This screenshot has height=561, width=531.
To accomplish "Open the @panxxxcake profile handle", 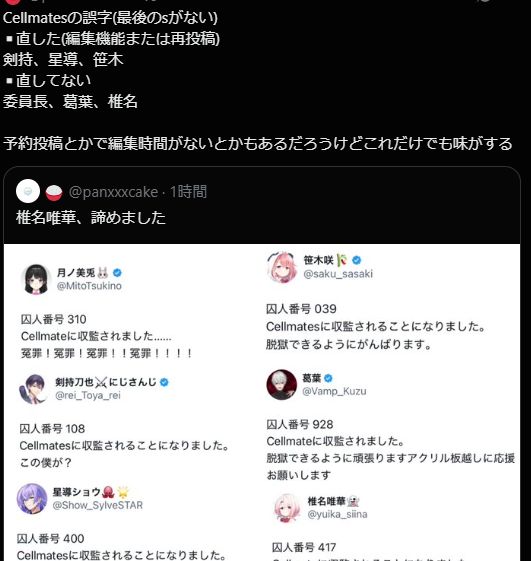I will coord(113,192).
